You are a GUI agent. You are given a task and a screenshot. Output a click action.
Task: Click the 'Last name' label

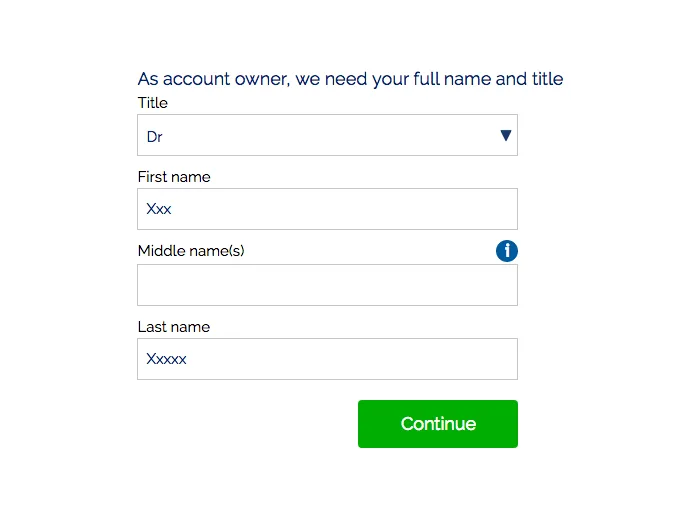[x=174, y=327]
